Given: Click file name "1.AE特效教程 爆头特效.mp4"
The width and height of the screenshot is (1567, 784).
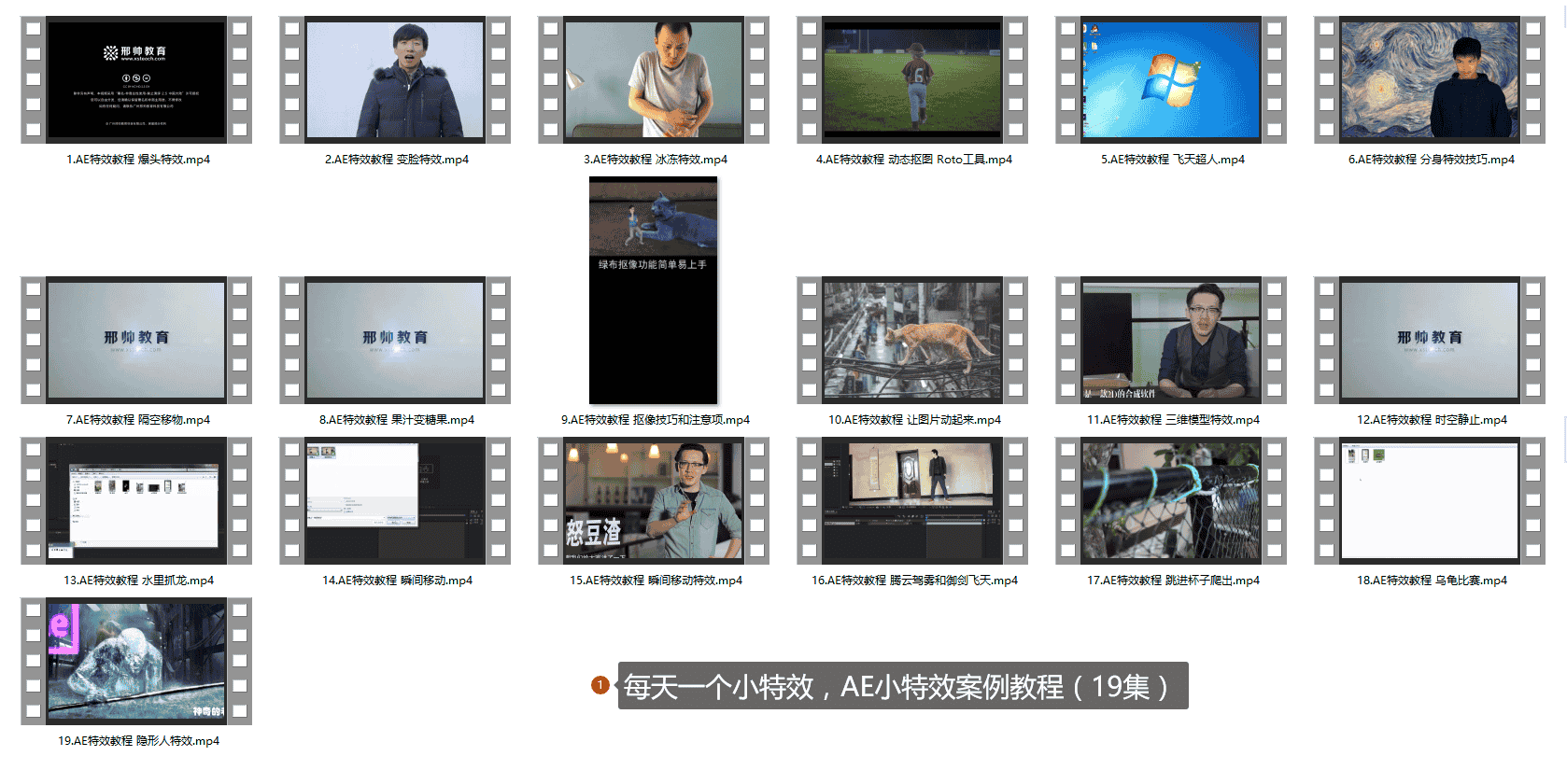Looking at the screenshot, I should pos(138,160).
